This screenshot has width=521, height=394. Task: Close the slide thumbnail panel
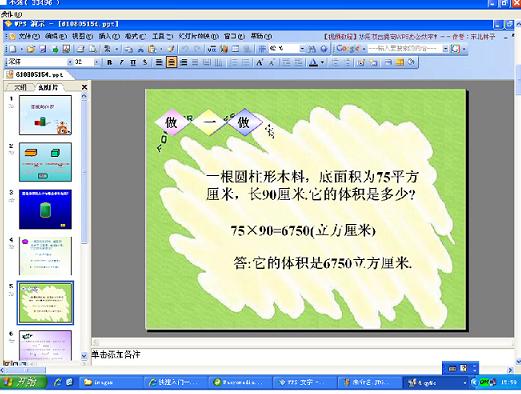pyautogui.click(x=84, y=87)
